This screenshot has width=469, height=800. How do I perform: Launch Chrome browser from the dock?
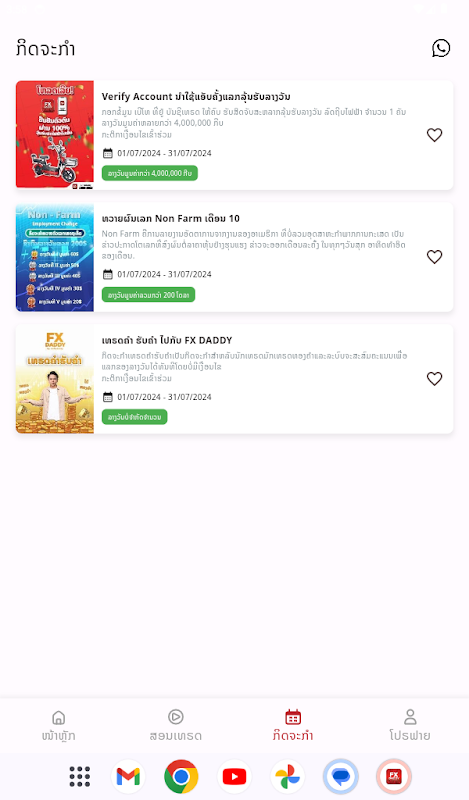pos(181,777)
